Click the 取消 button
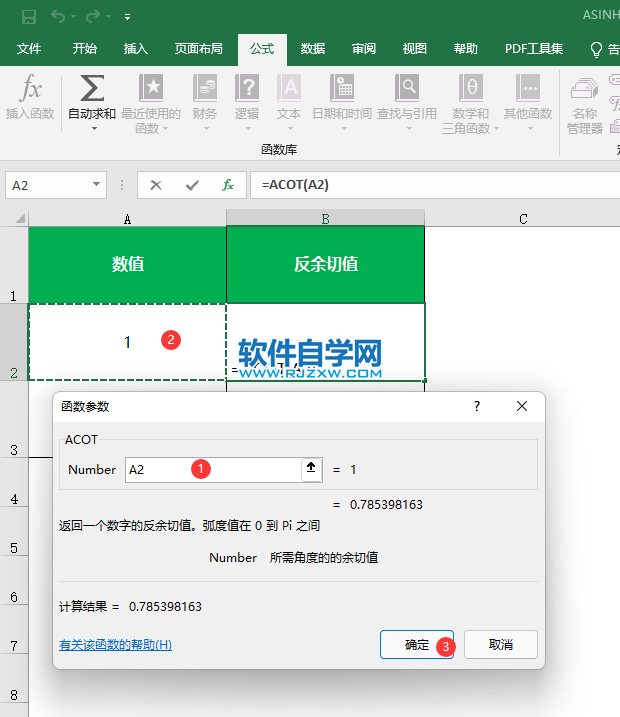The height and width of the screenshot is (717, 620). (x=501, y=645)
